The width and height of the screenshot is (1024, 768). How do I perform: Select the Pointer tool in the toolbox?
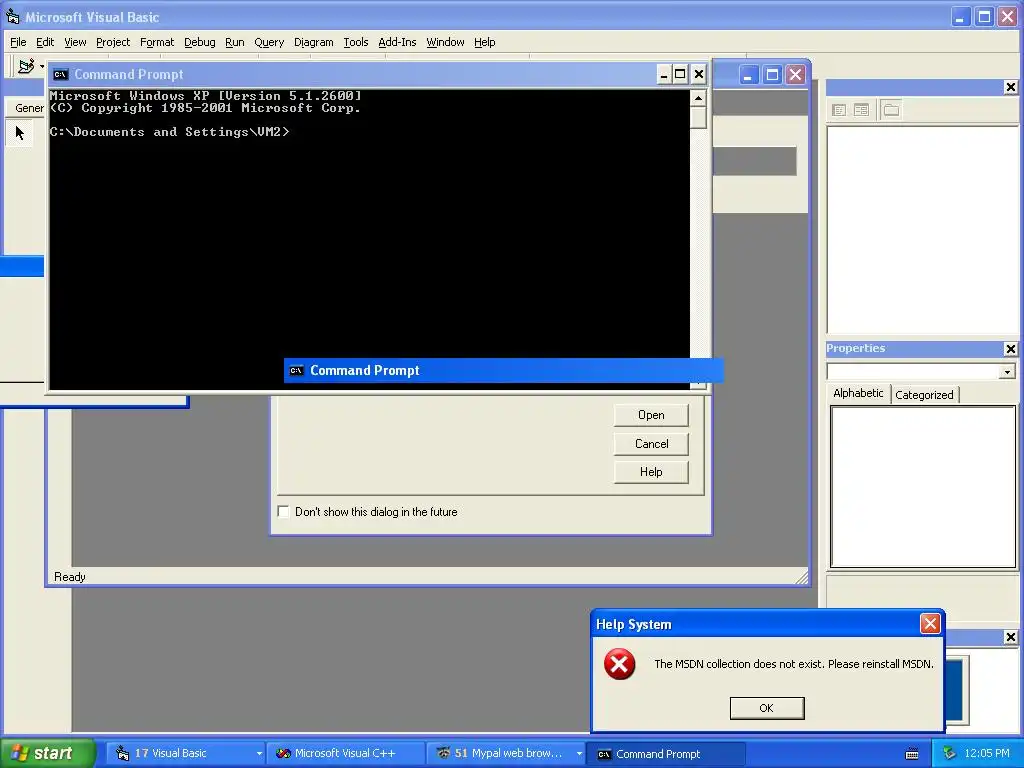click(x=20, y=133)
